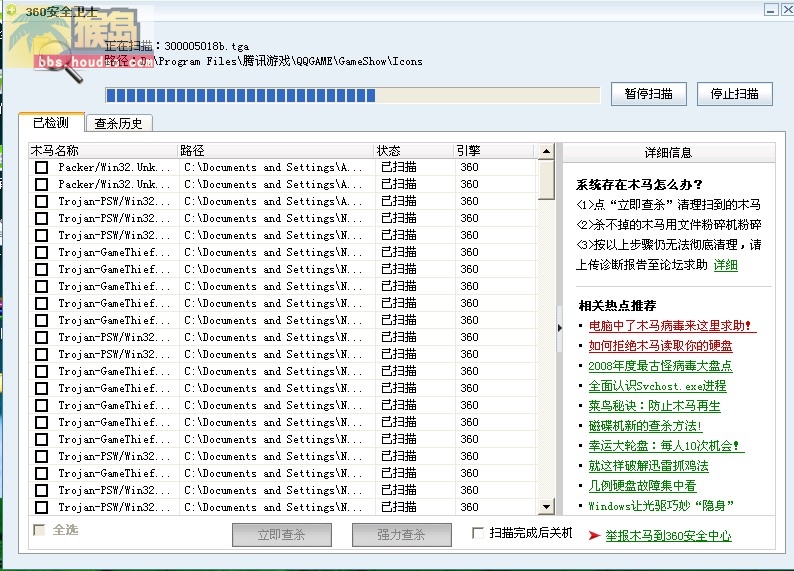Click the 详细信息 panel header
The image size is (794, 571).
pos(668,152)
